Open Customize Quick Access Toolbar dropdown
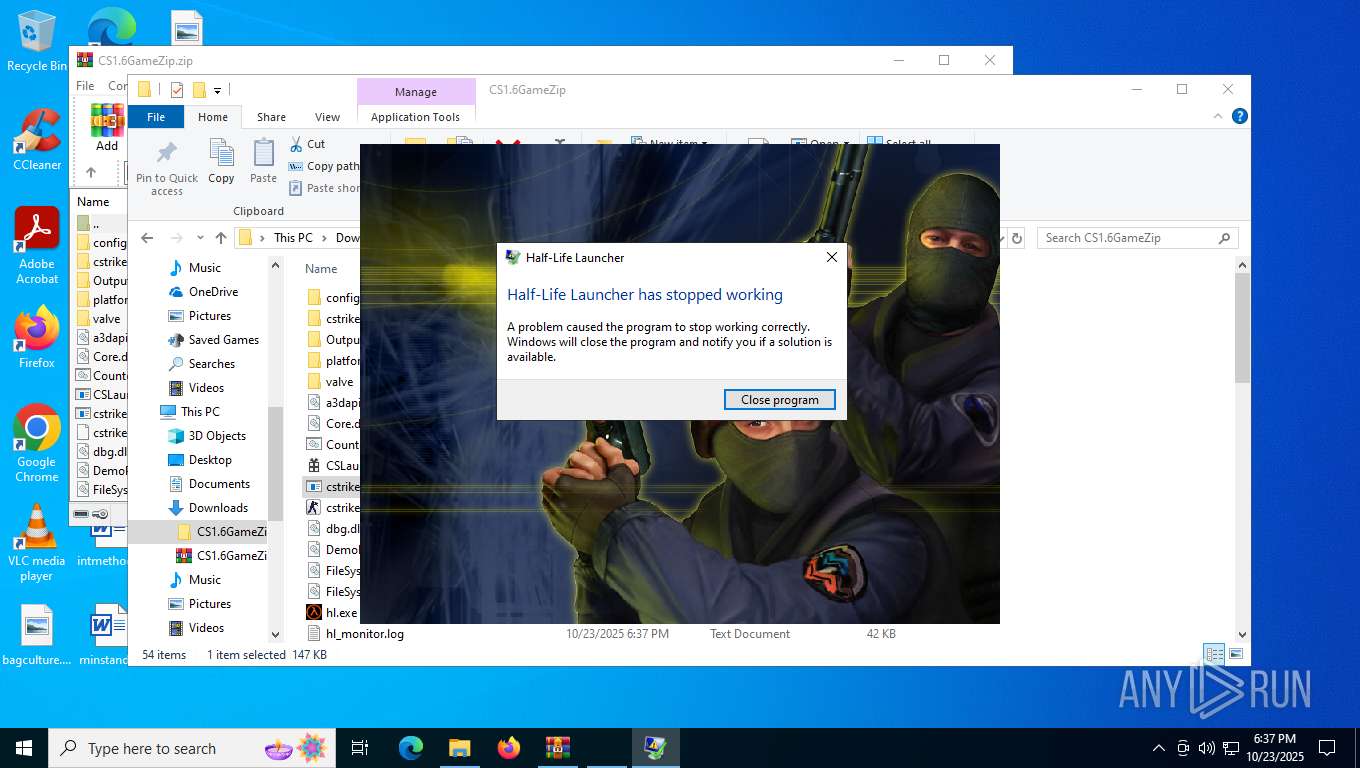This screenshot has width=1360, height=768. click(x=217, y=90)
